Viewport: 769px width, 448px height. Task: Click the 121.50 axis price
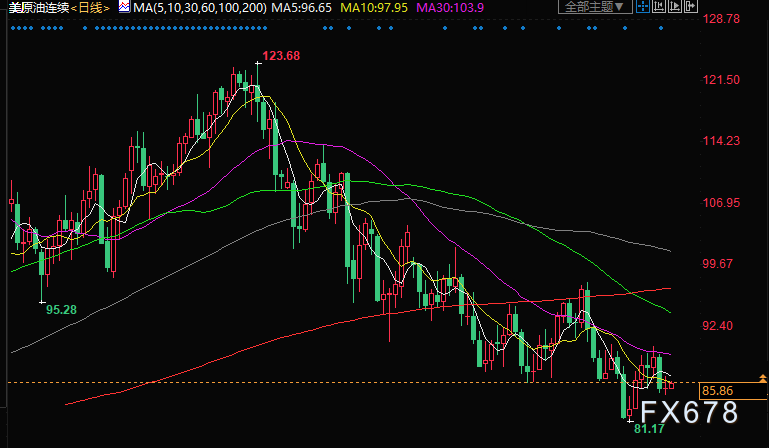(x=721, y=79)
